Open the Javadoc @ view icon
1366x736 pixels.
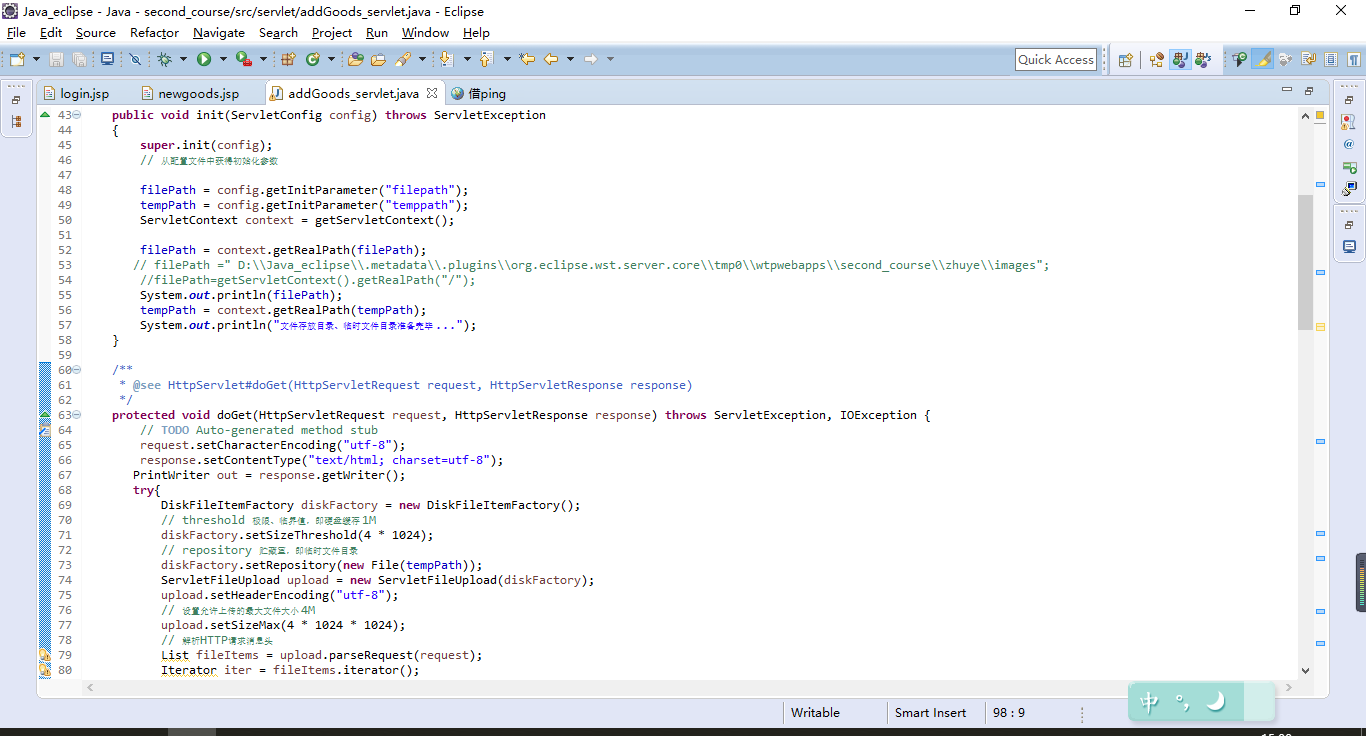[1349, 144]
